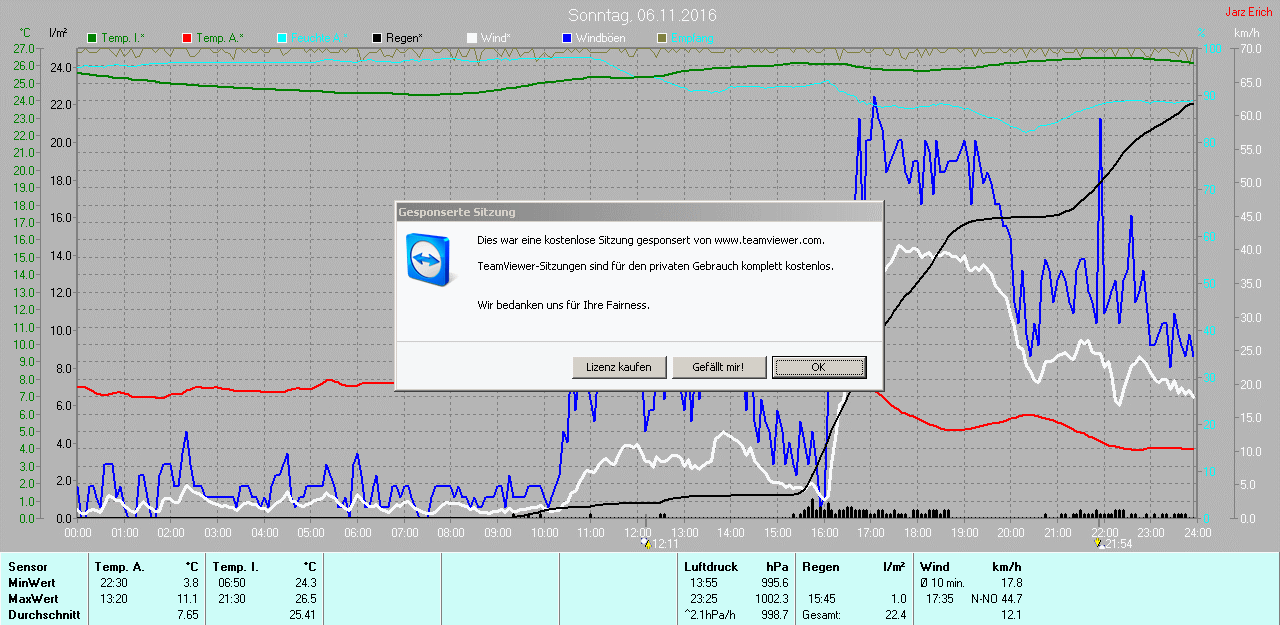The width and height of the screenshot is (1280, 625).
Task: Select the cyan humidity legend swatch
Action: pos(282,38)
